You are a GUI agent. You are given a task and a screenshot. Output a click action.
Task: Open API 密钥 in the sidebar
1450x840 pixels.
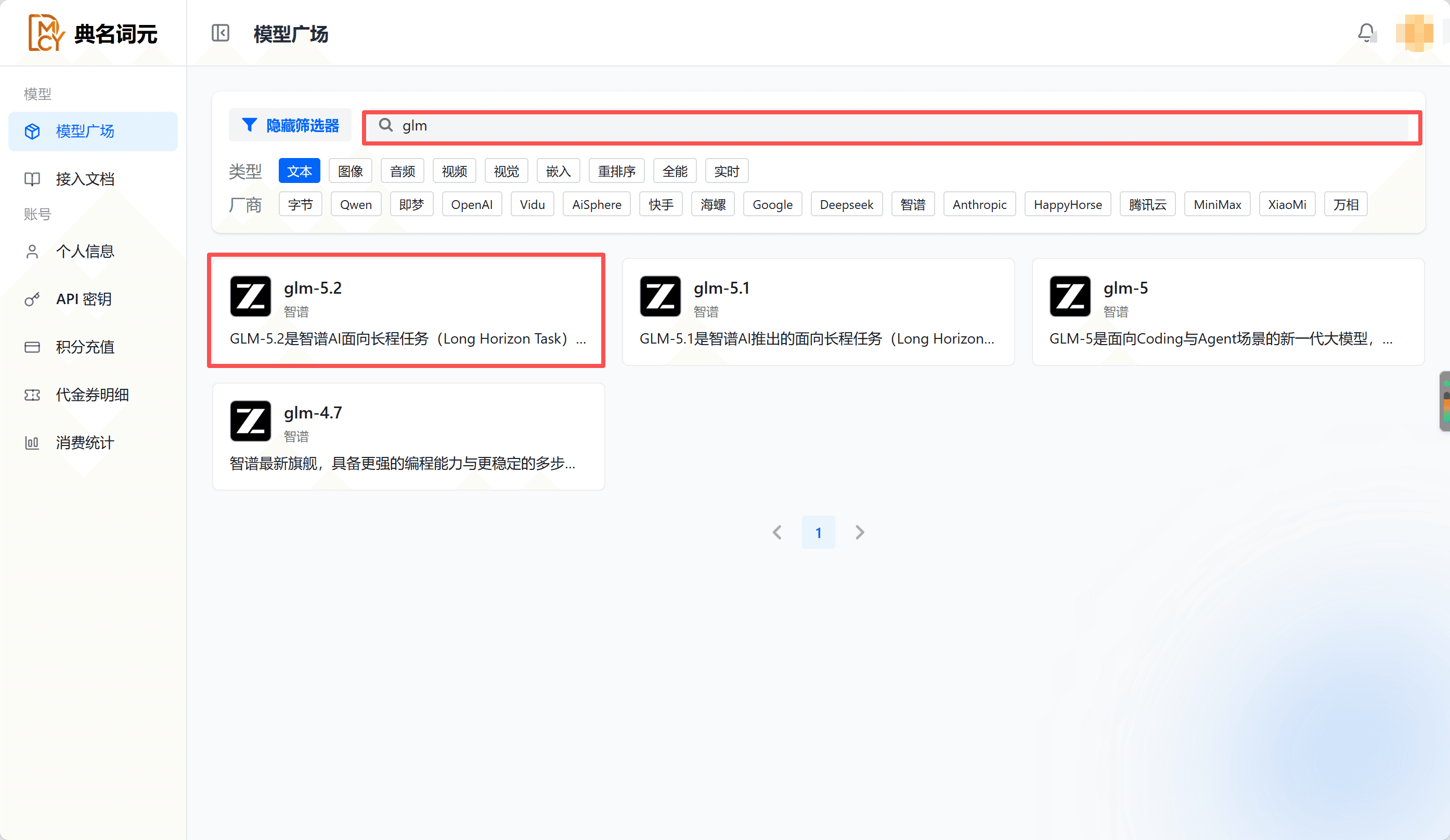(x=93, y=299)
